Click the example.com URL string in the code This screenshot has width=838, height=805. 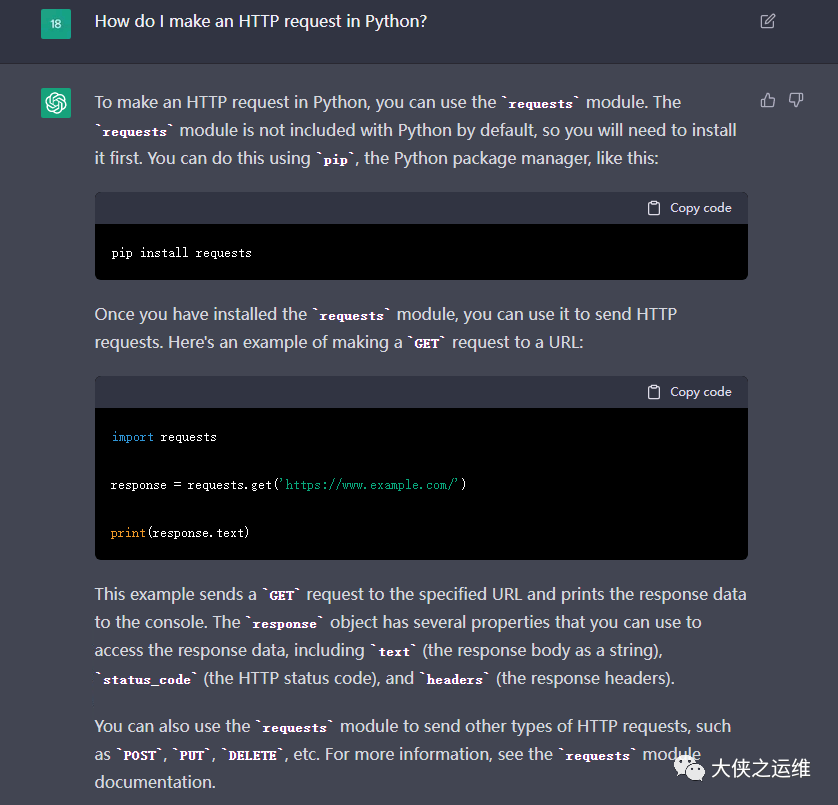pos(371,485)
